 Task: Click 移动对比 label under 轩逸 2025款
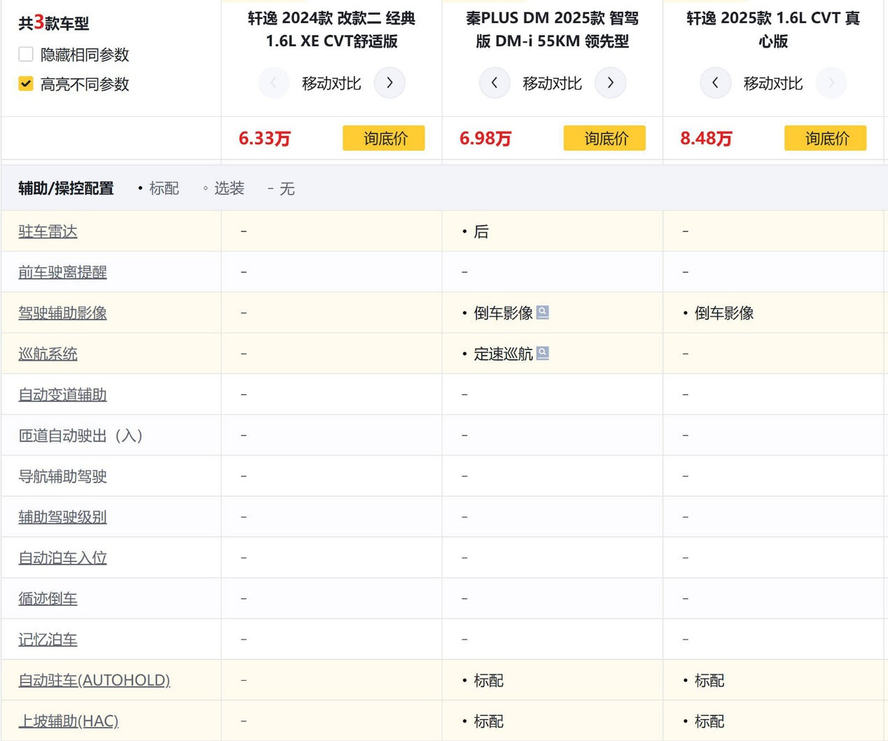[x=773, y=83]
